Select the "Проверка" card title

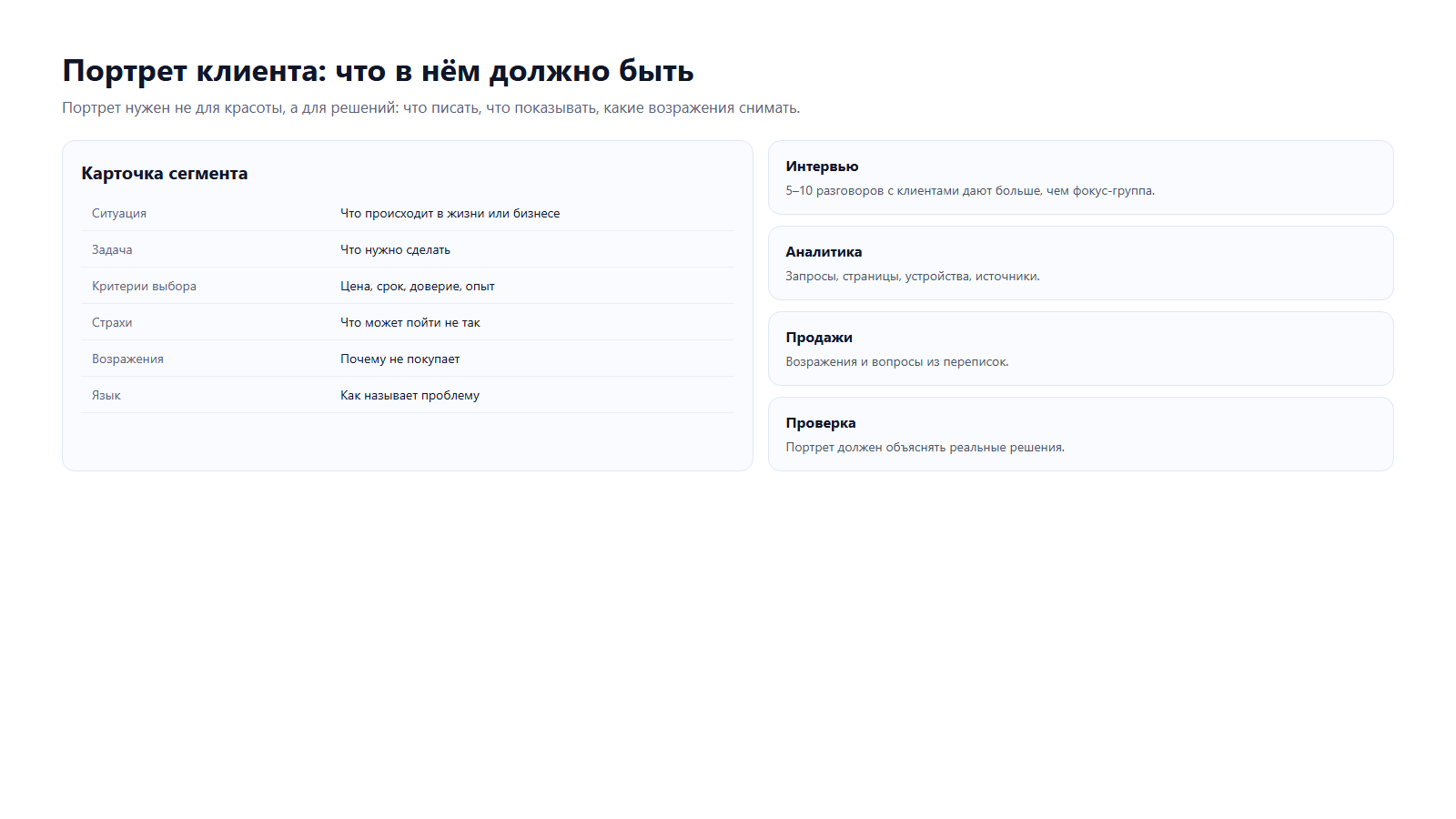[821, 423]
